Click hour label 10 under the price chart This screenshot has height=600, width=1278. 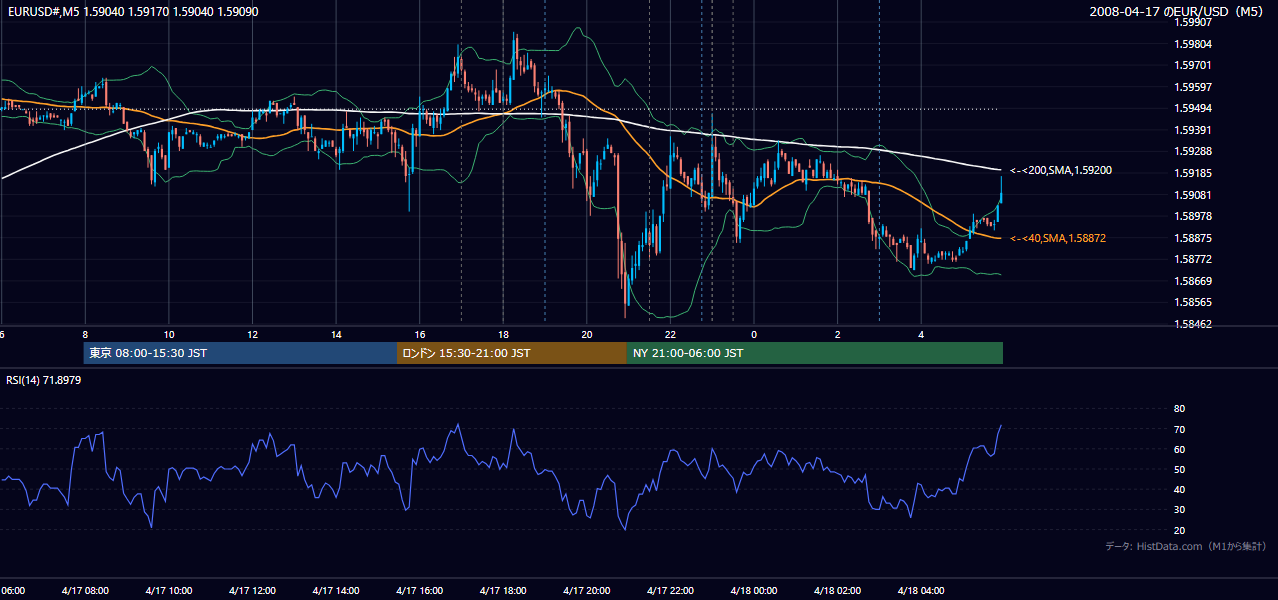(169, 334)
